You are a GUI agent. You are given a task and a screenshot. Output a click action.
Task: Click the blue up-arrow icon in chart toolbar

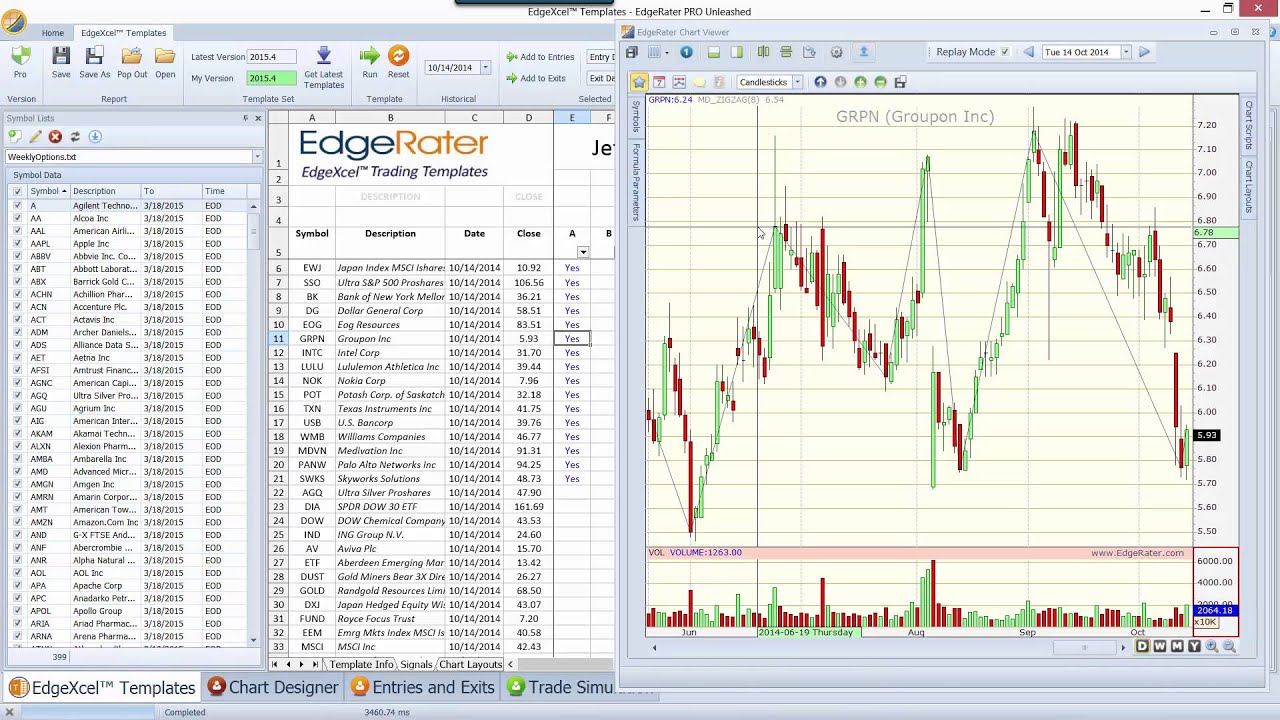tap(820, 82)
